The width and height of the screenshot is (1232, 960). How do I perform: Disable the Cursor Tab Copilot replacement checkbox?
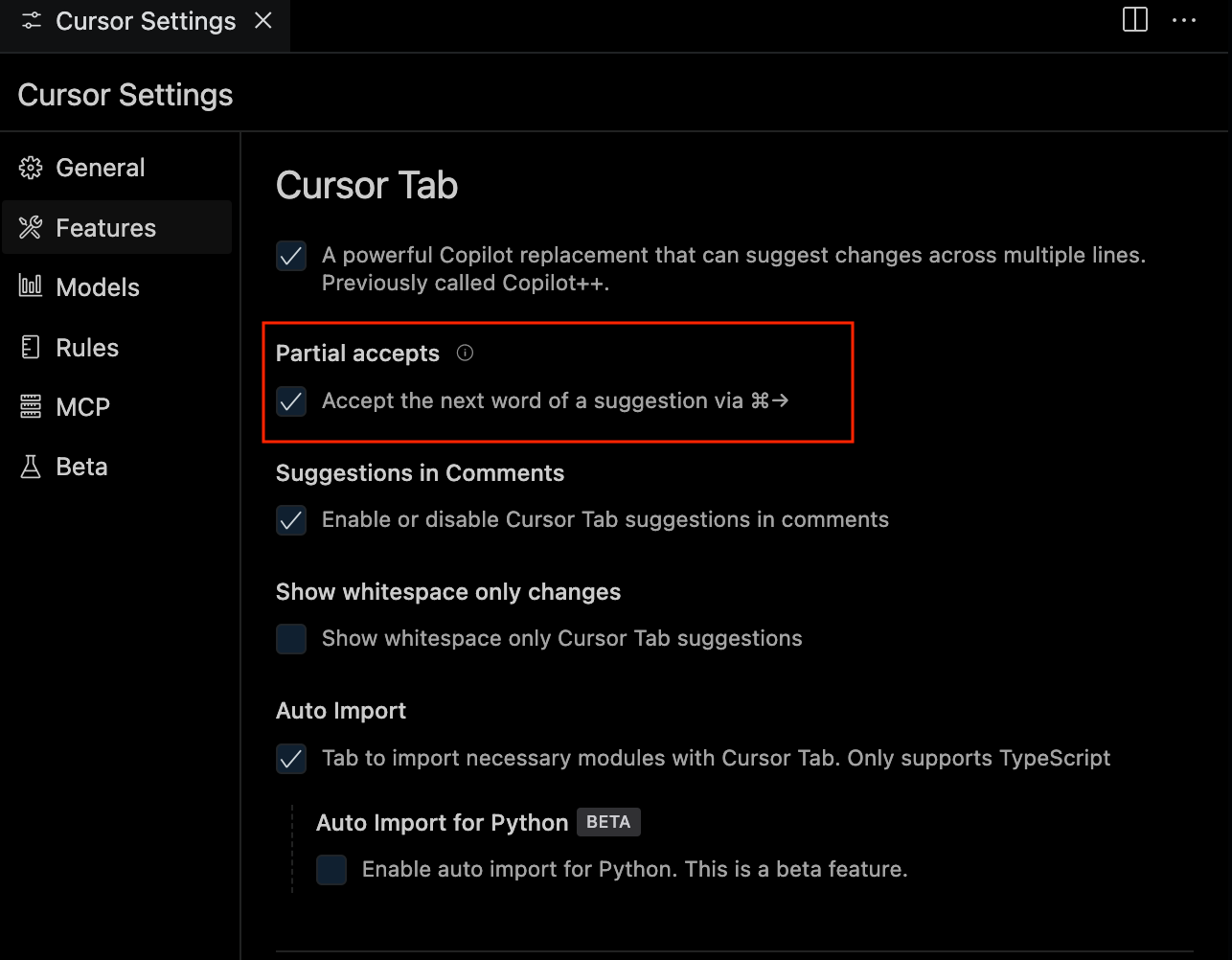coord(291,256)
